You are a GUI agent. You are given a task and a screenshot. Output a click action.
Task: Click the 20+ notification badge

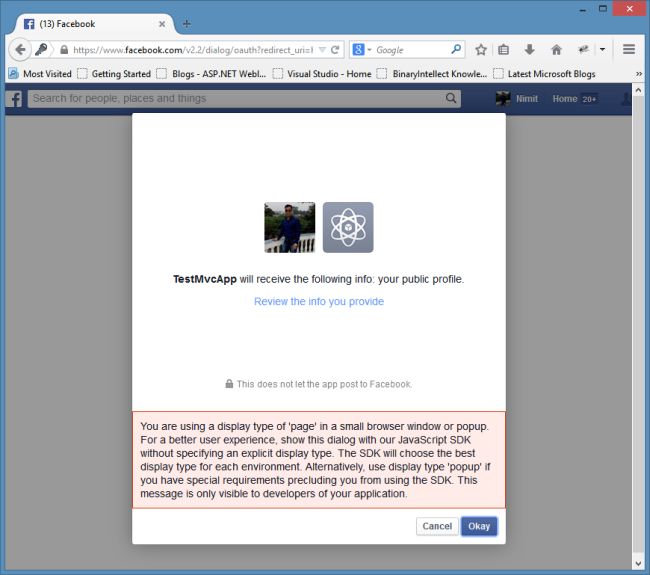589,99
